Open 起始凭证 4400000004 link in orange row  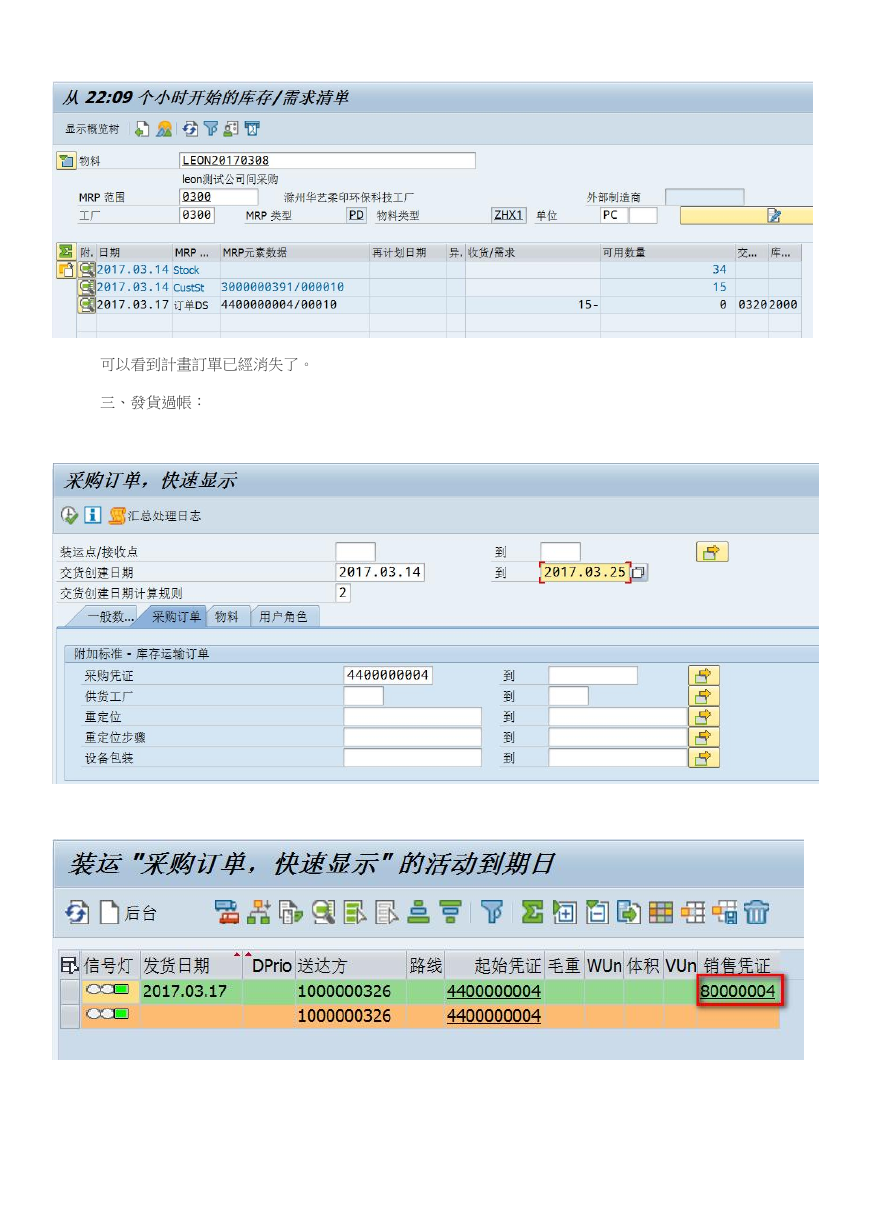(x=494, y=1016)
